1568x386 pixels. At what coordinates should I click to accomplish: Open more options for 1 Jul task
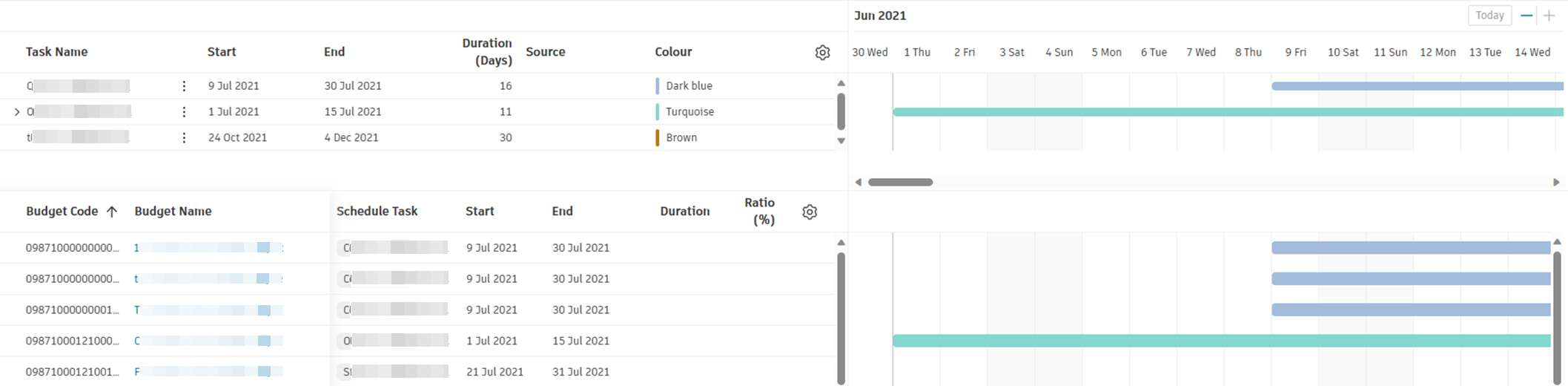point(184,112)
